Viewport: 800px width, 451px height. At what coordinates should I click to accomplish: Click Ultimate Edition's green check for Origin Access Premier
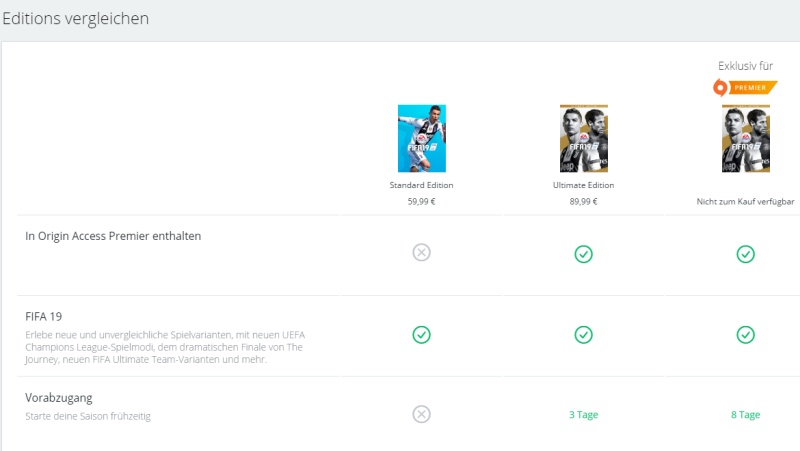pyautogui.click(x=583, y=254)
